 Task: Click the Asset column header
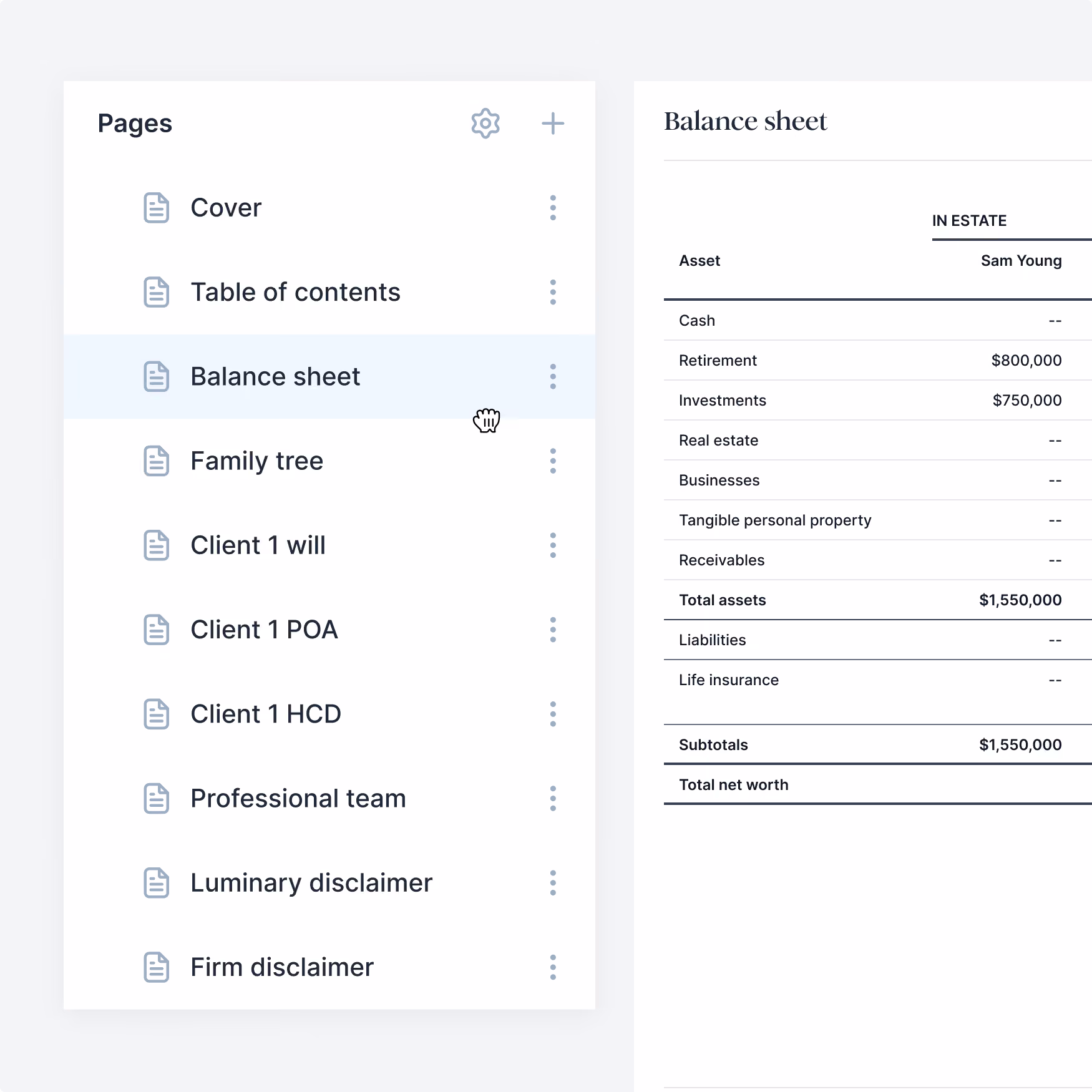[x=700, y=261]
